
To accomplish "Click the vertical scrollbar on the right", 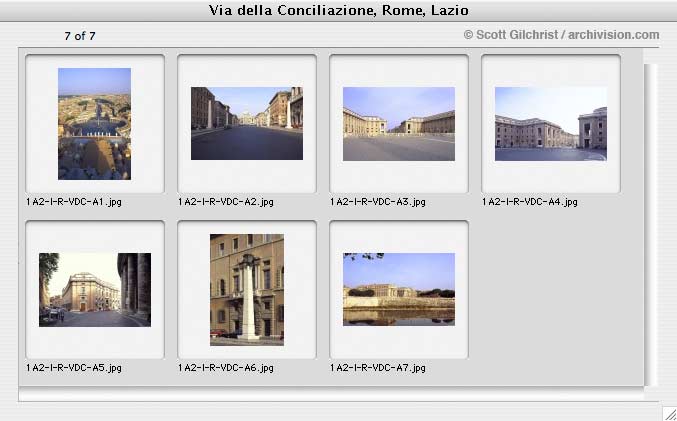I will point(650,225).
